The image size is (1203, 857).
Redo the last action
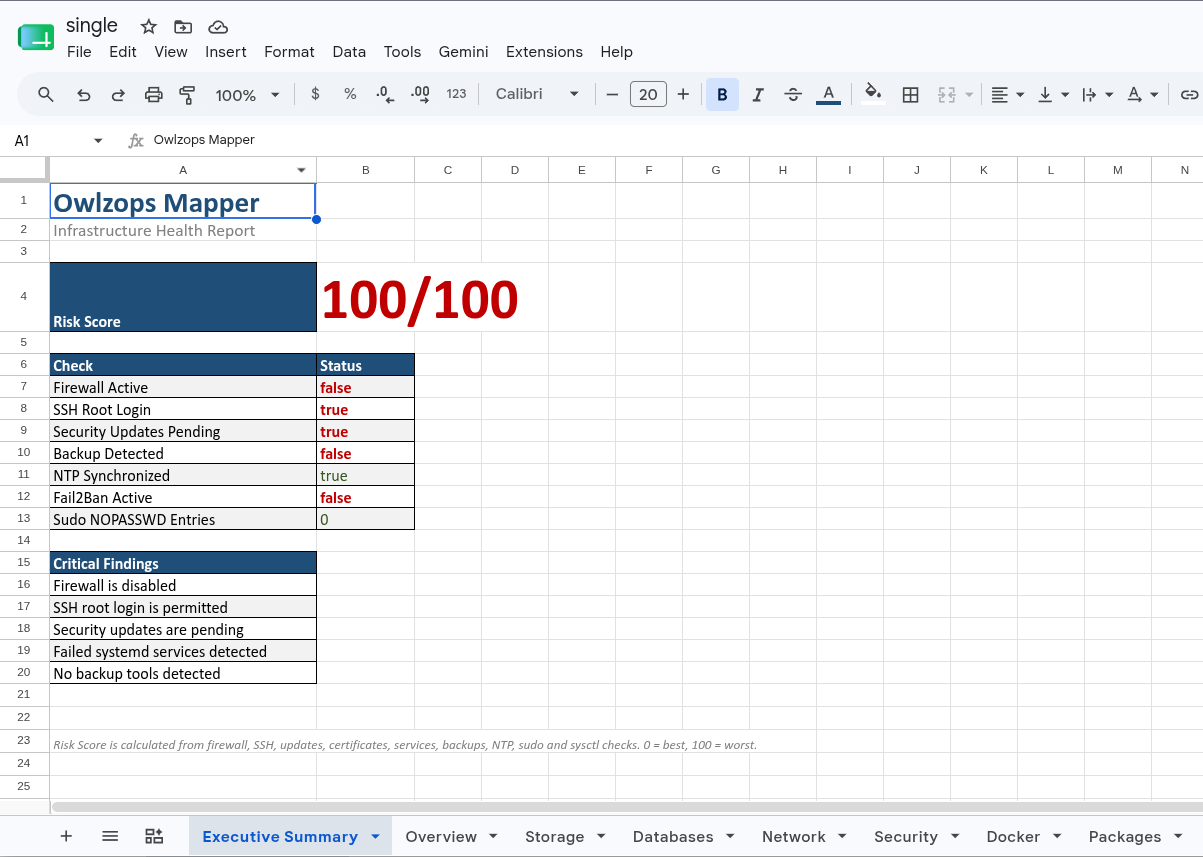pos(118,95)
